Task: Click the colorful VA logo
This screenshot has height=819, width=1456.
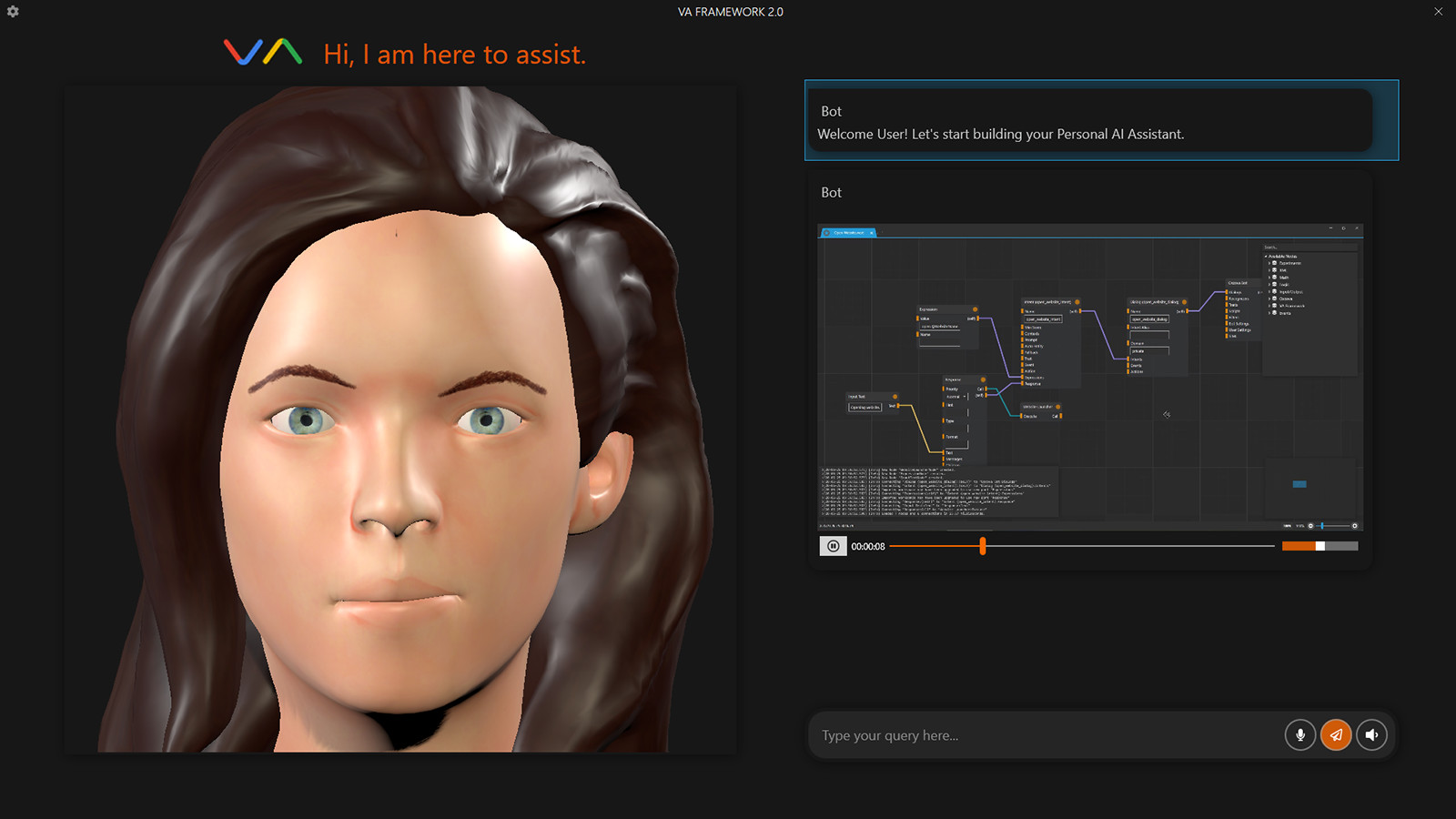Action: [263, 53]
